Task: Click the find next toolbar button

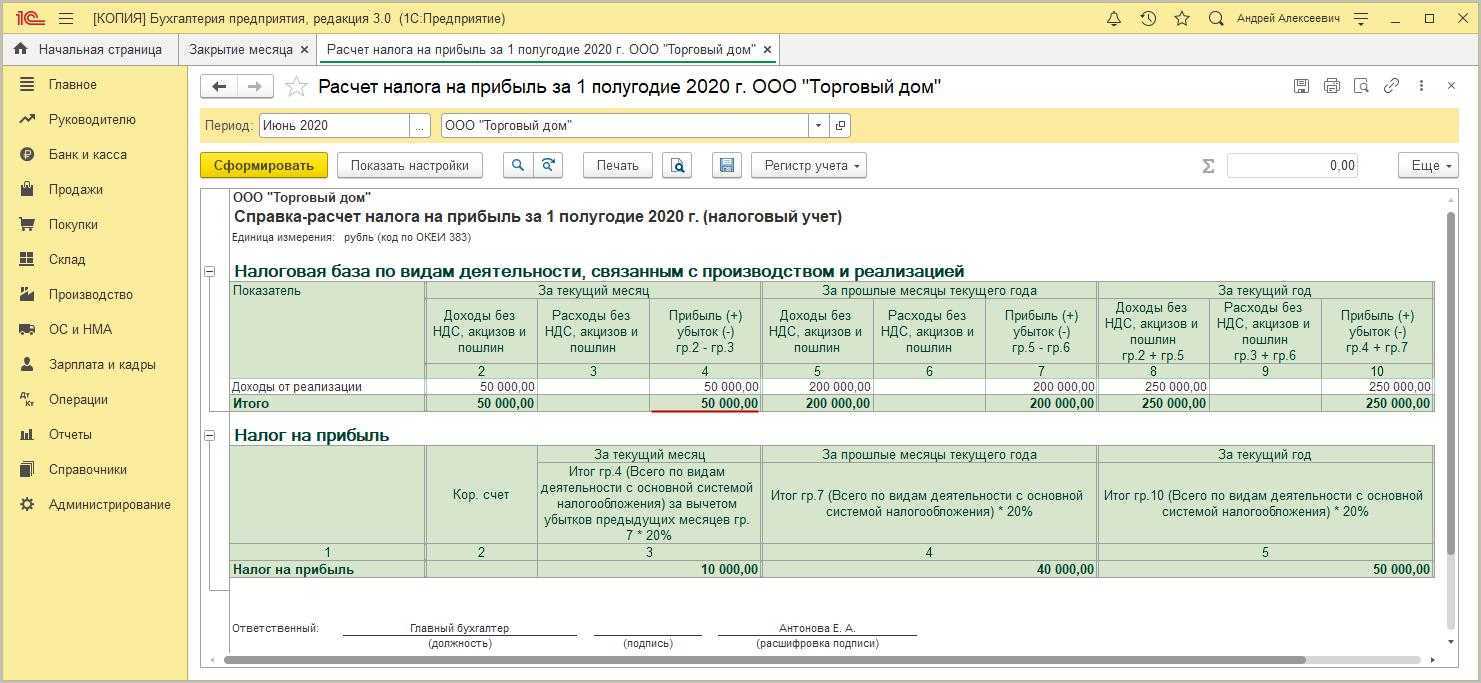Action: (x=548, y=165)
